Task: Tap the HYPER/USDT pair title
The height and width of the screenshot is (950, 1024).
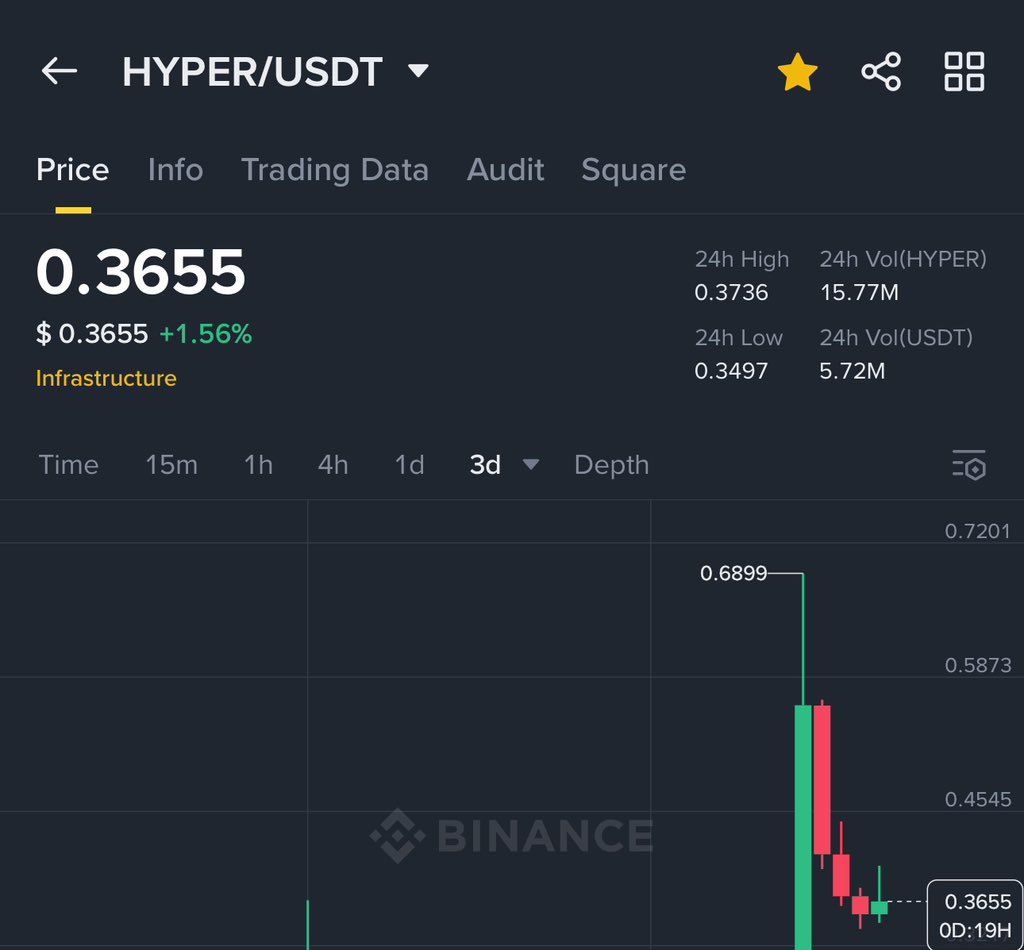Action: pos(252,71)
